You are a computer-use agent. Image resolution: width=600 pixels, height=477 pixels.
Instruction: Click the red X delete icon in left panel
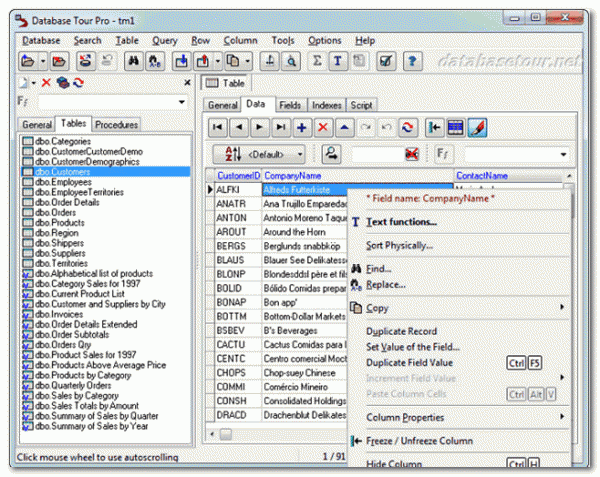pos(46,83)
